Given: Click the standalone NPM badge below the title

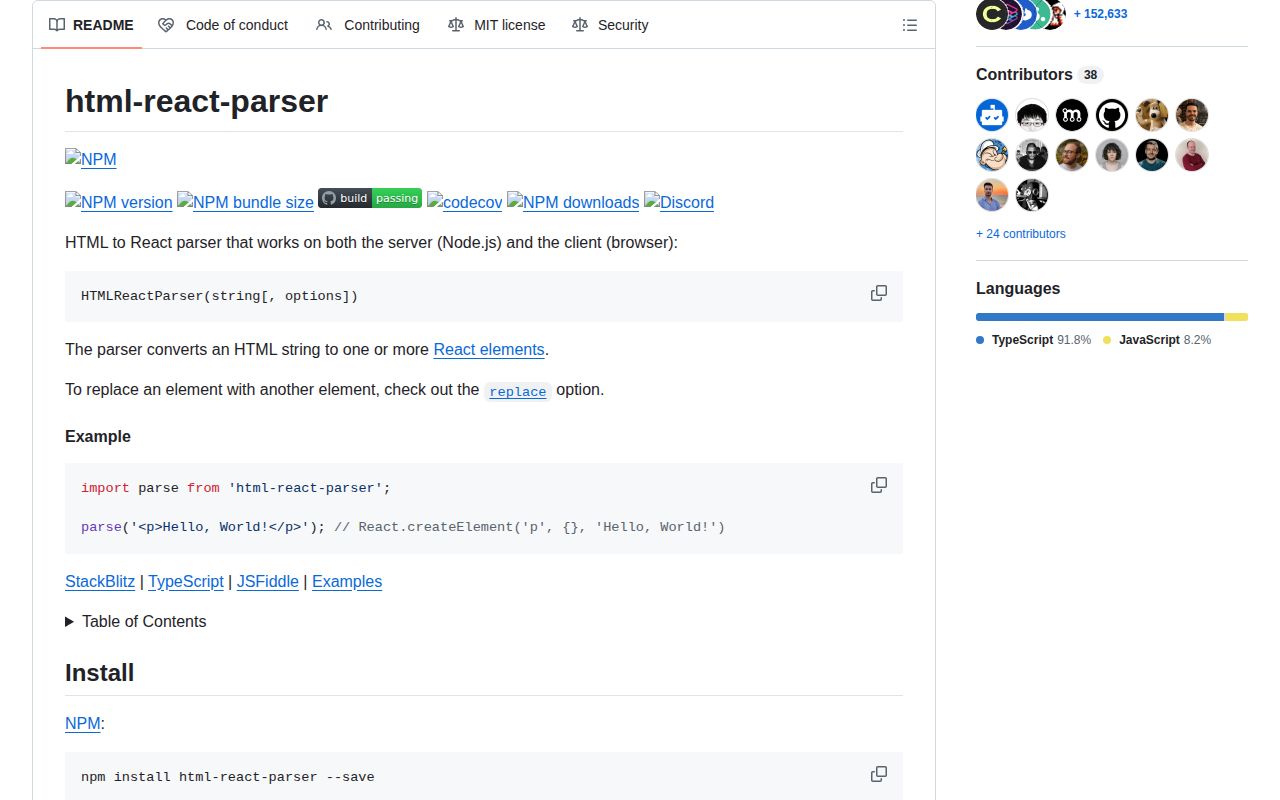Looking at the screenshot, I should click(91, 159).
